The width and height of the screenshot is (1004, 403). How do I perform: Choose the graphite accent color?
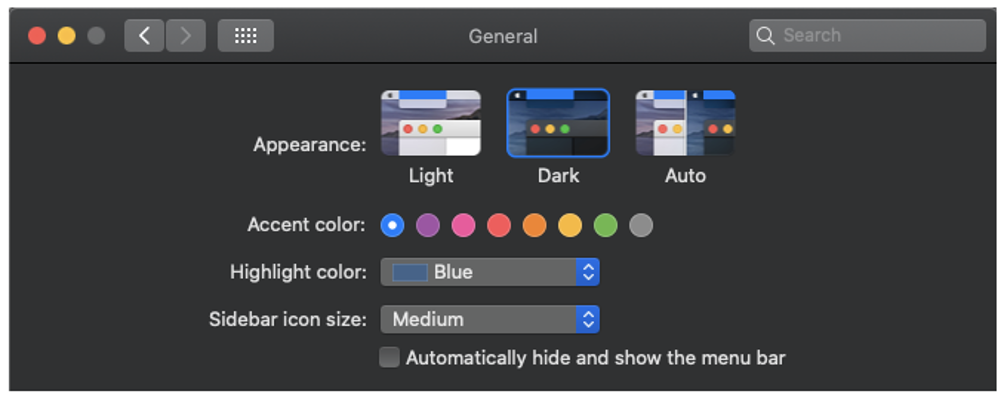tap(641, 225)
